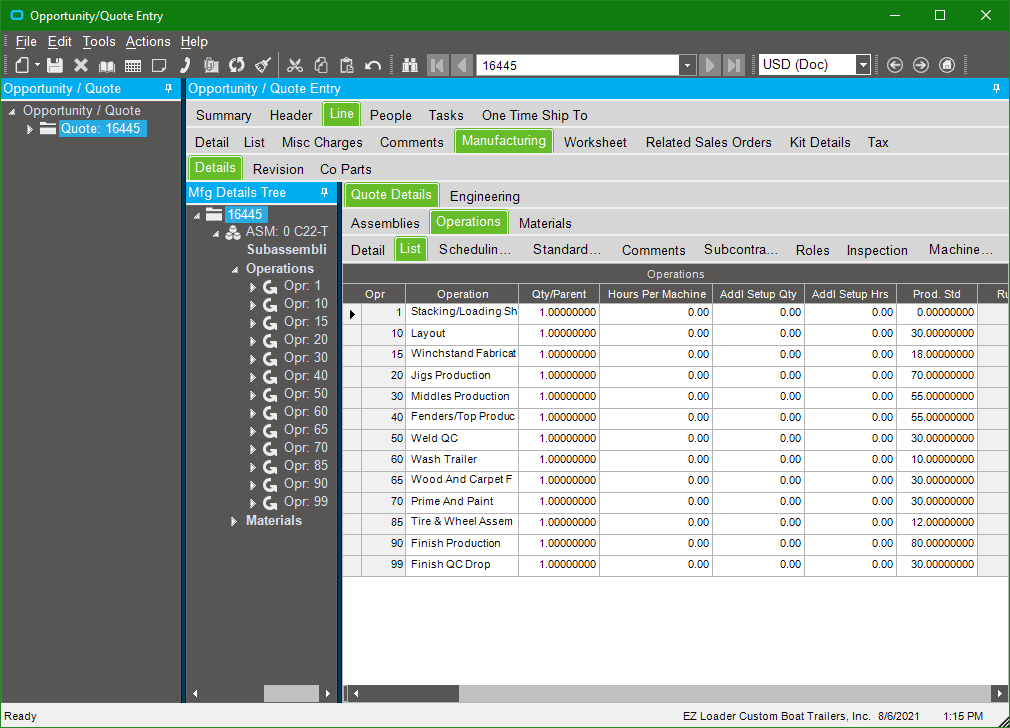The height and width of the screenshot is (728, 1010).
Task: Click the phone call toolbar icon
Action: point(185,65)
